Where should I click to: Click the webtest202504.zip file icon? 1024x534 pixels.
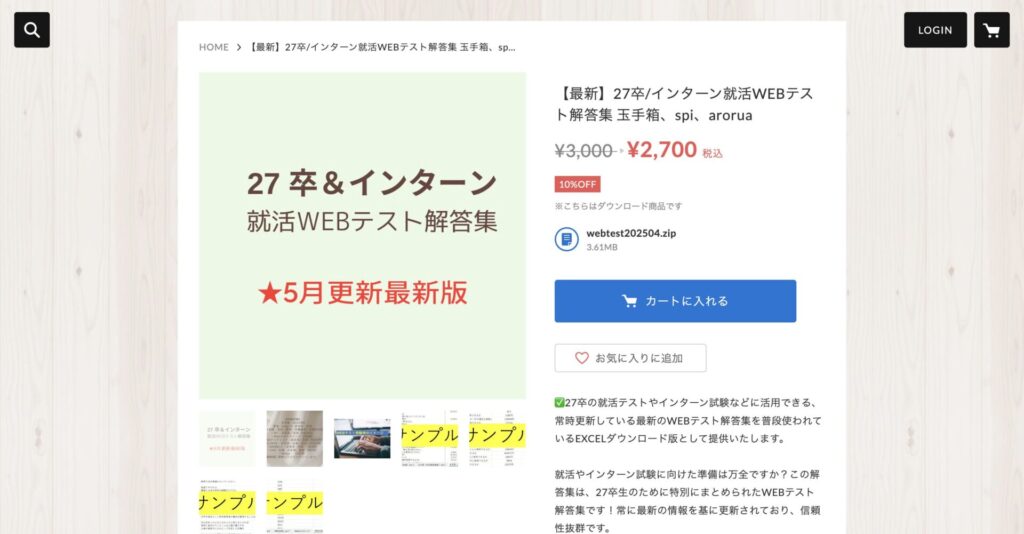point(567,239)
